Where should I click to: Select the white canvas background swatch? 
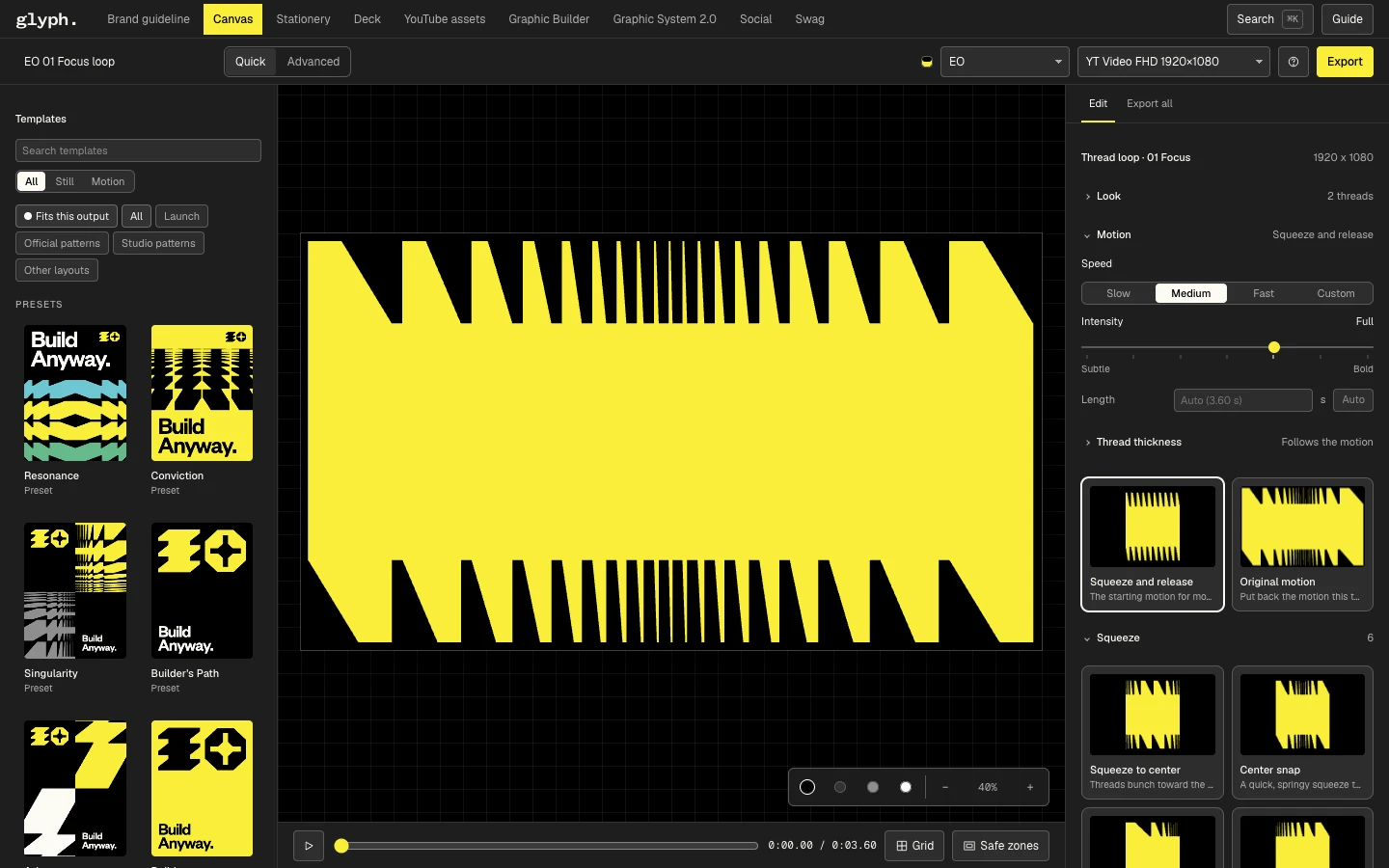[x=906, y=787]
